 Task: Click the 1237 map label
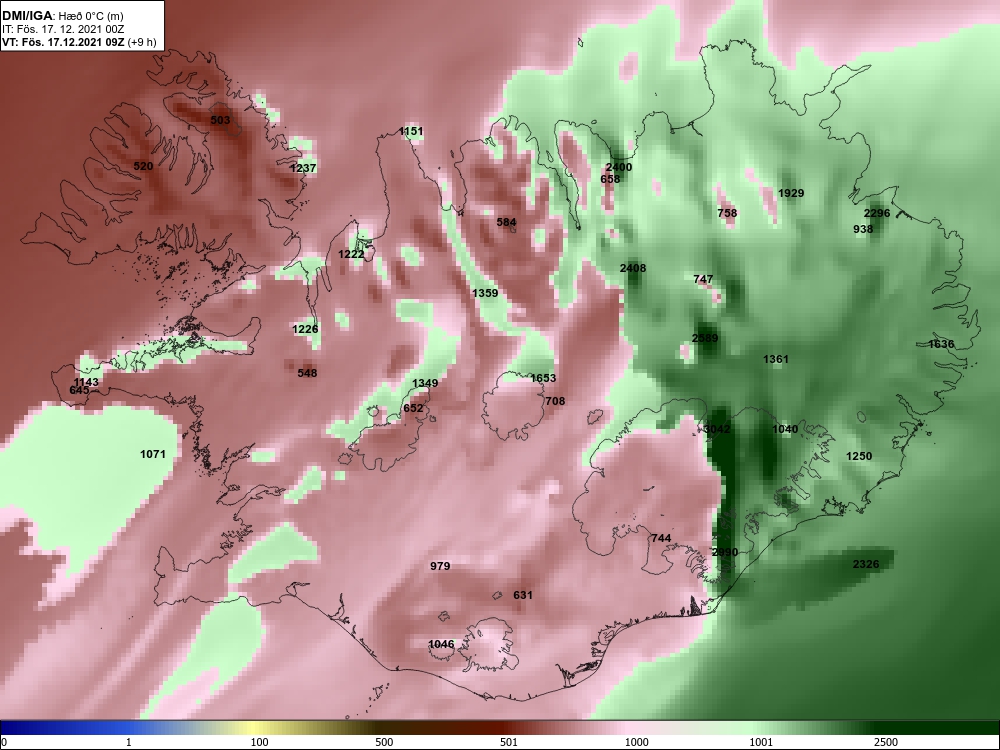303,168
